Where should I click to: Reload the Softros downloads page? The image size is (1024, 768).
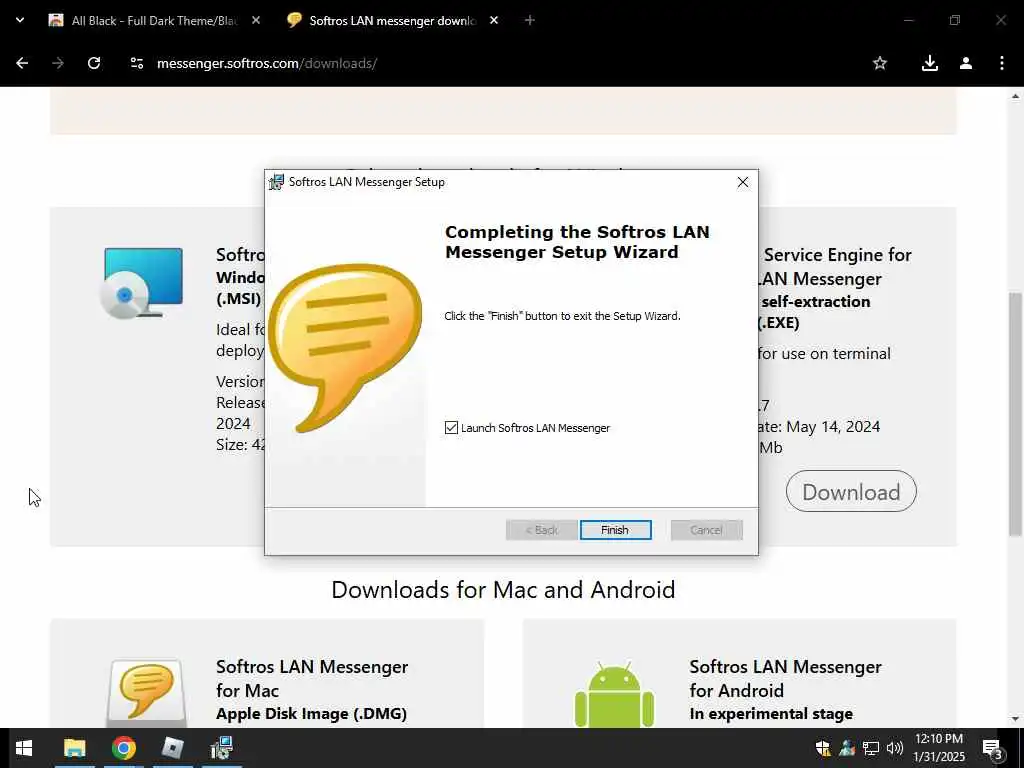[x=94, y=63]
